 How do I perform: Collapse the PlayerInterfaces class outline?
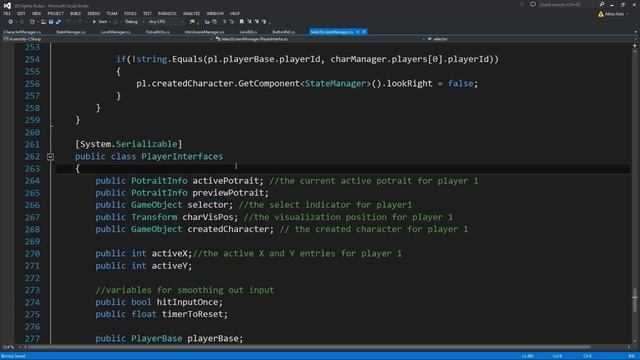pyautogui.click(x=50, y=157)
